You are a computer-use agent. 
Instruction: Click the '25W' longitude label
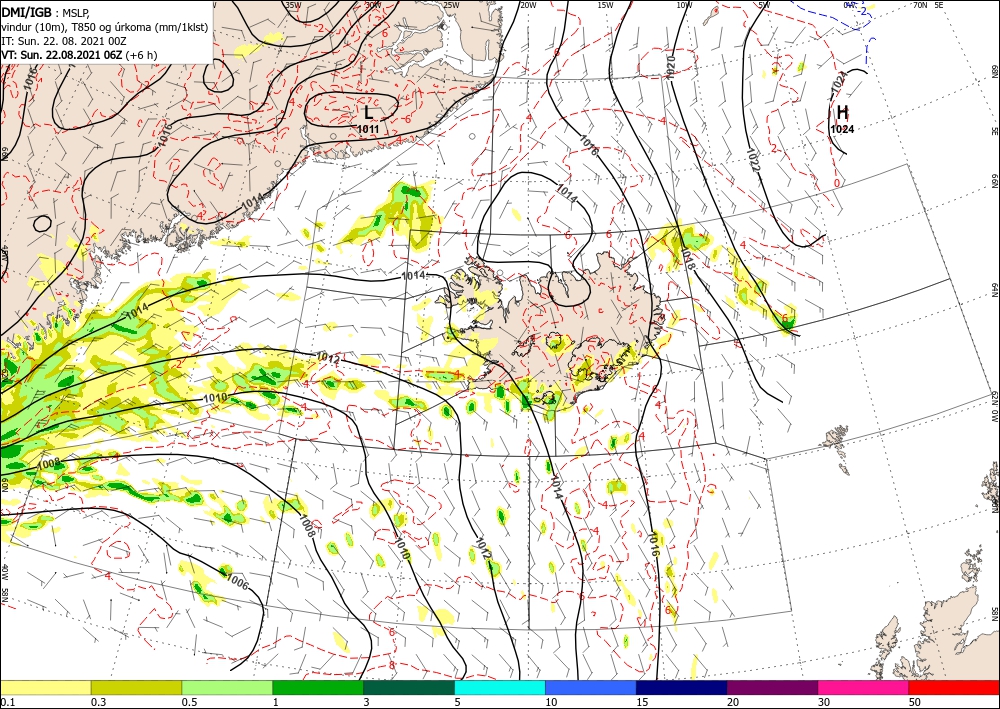pos(451,5)
